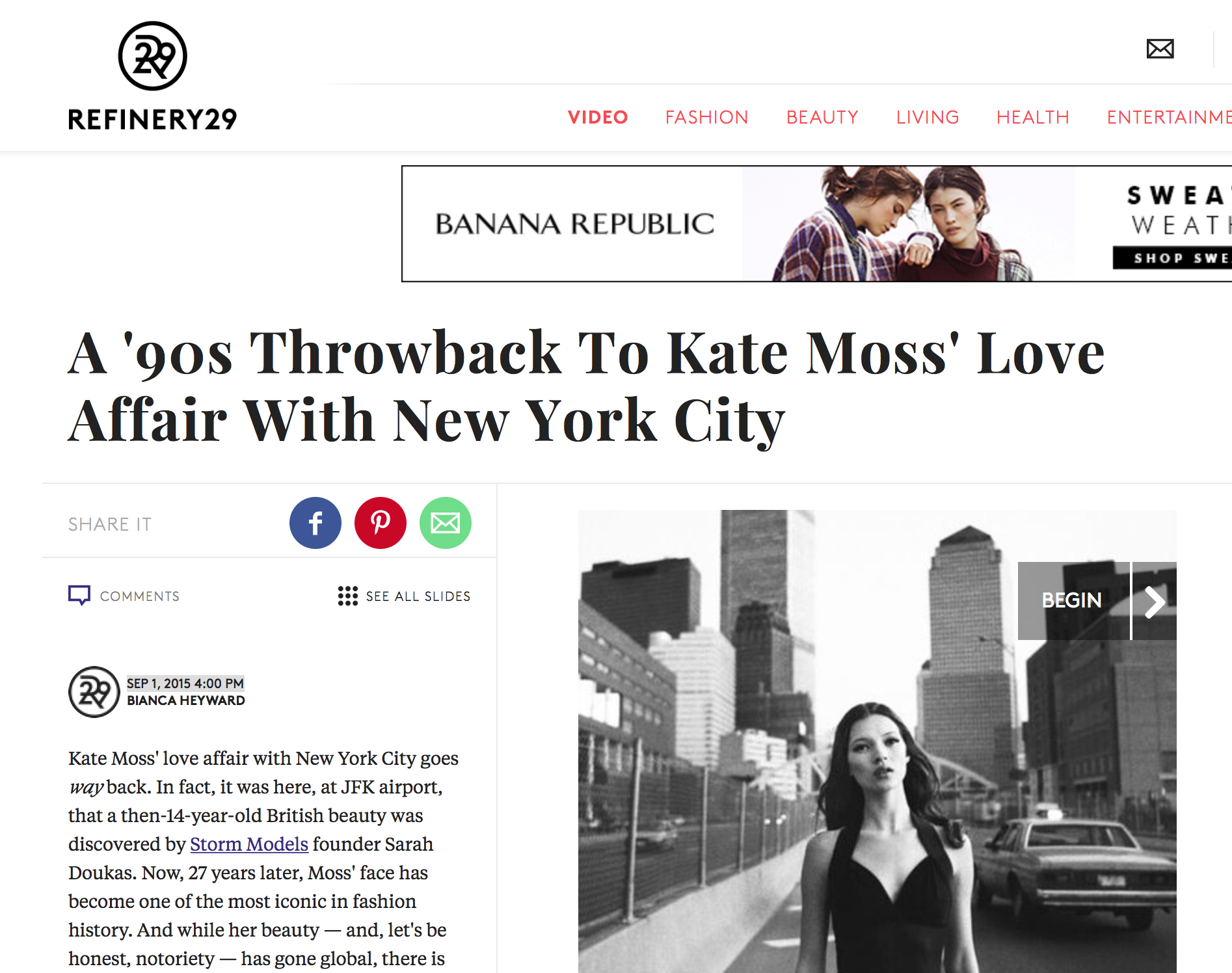Click the Banana Republic banner ad
This screenshot has height=973, width=1232.
816,224
